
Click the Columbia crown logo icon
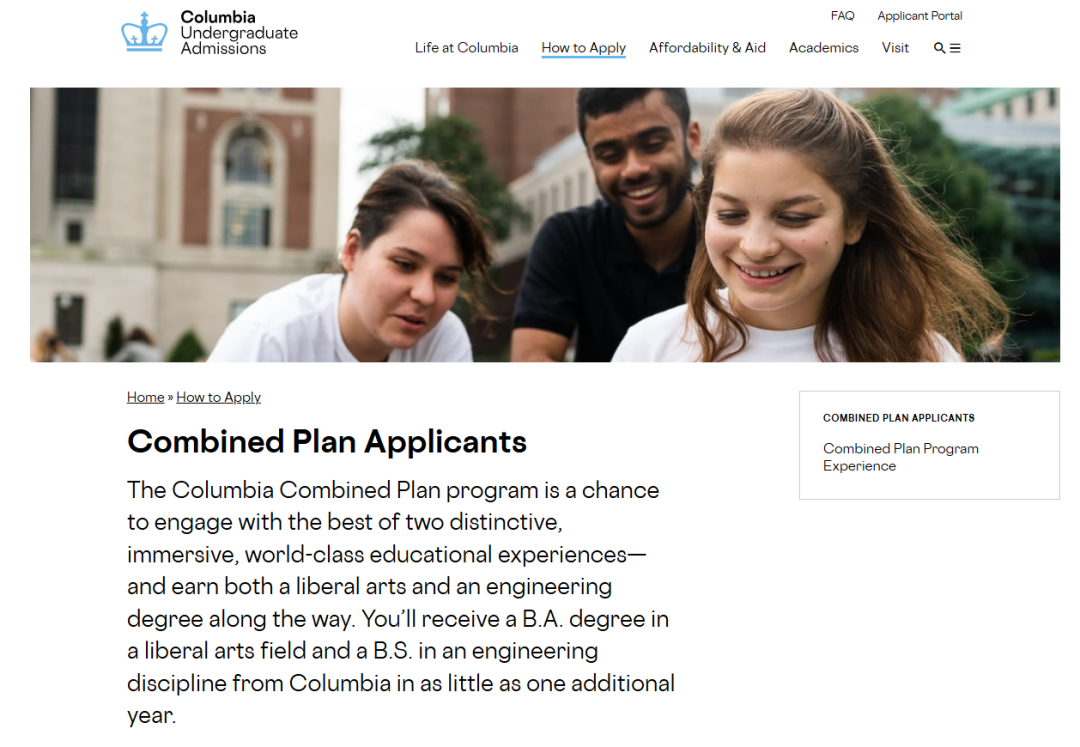tap(144, 32)
